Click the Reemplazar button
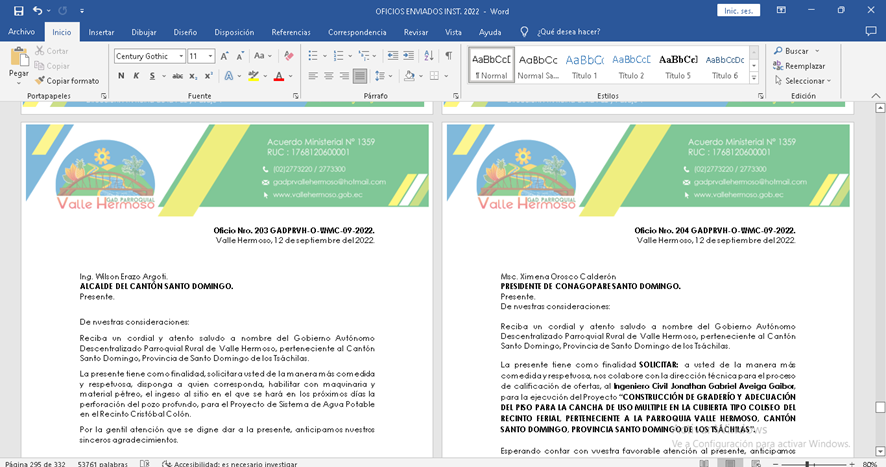The height and width of the screenshot is (467, 886). [x=798, y=66]
